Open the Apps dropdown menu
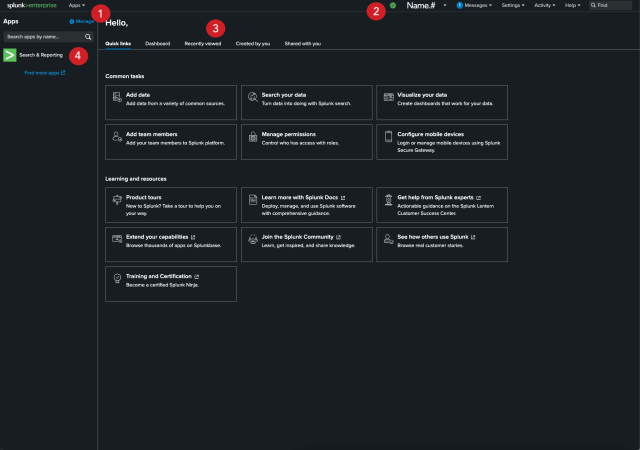 tap(77, 5)
